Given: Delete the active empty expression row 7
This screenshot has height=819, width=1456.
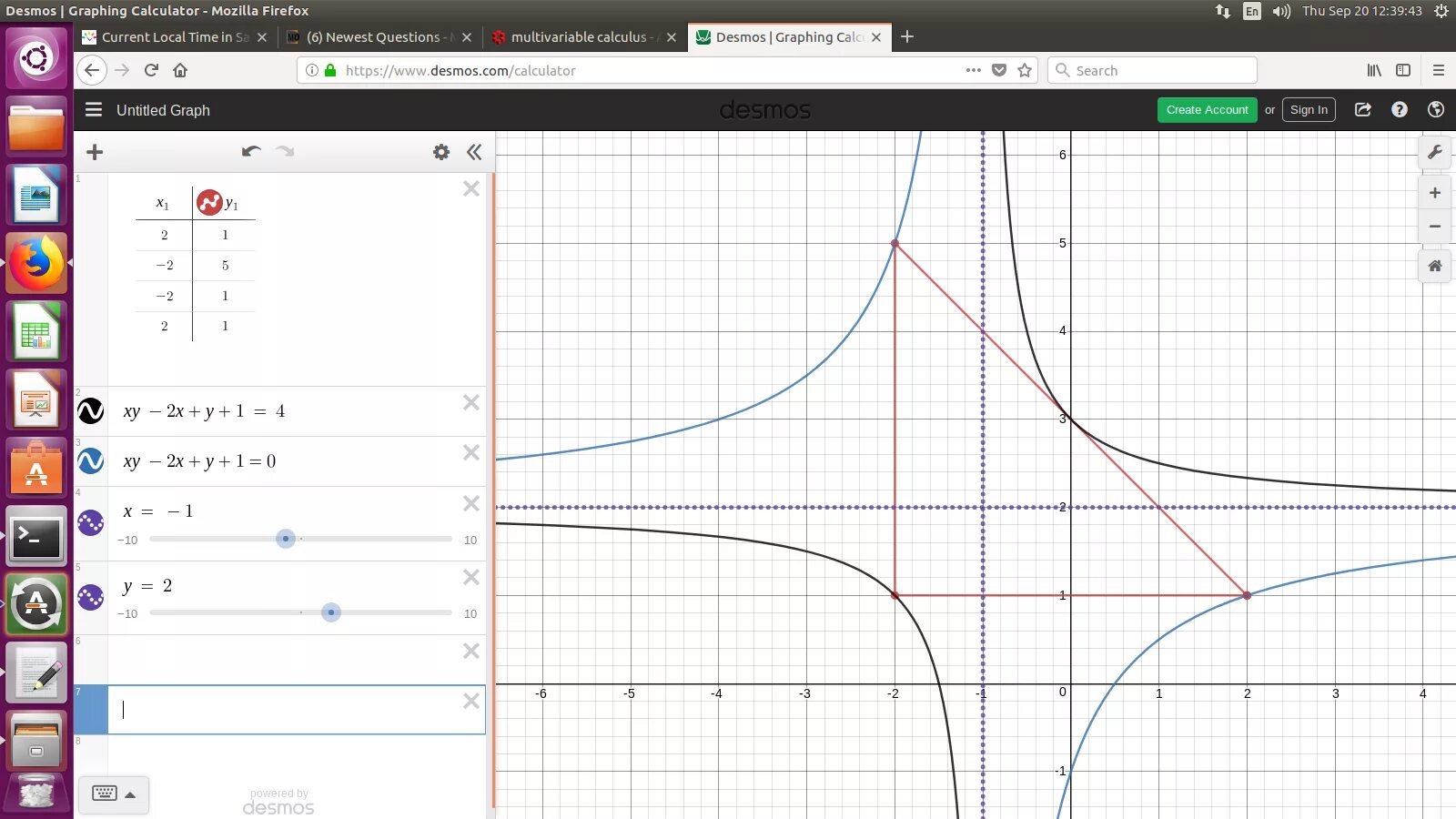Looking at the screenshot, I should [x=471, y=701].
